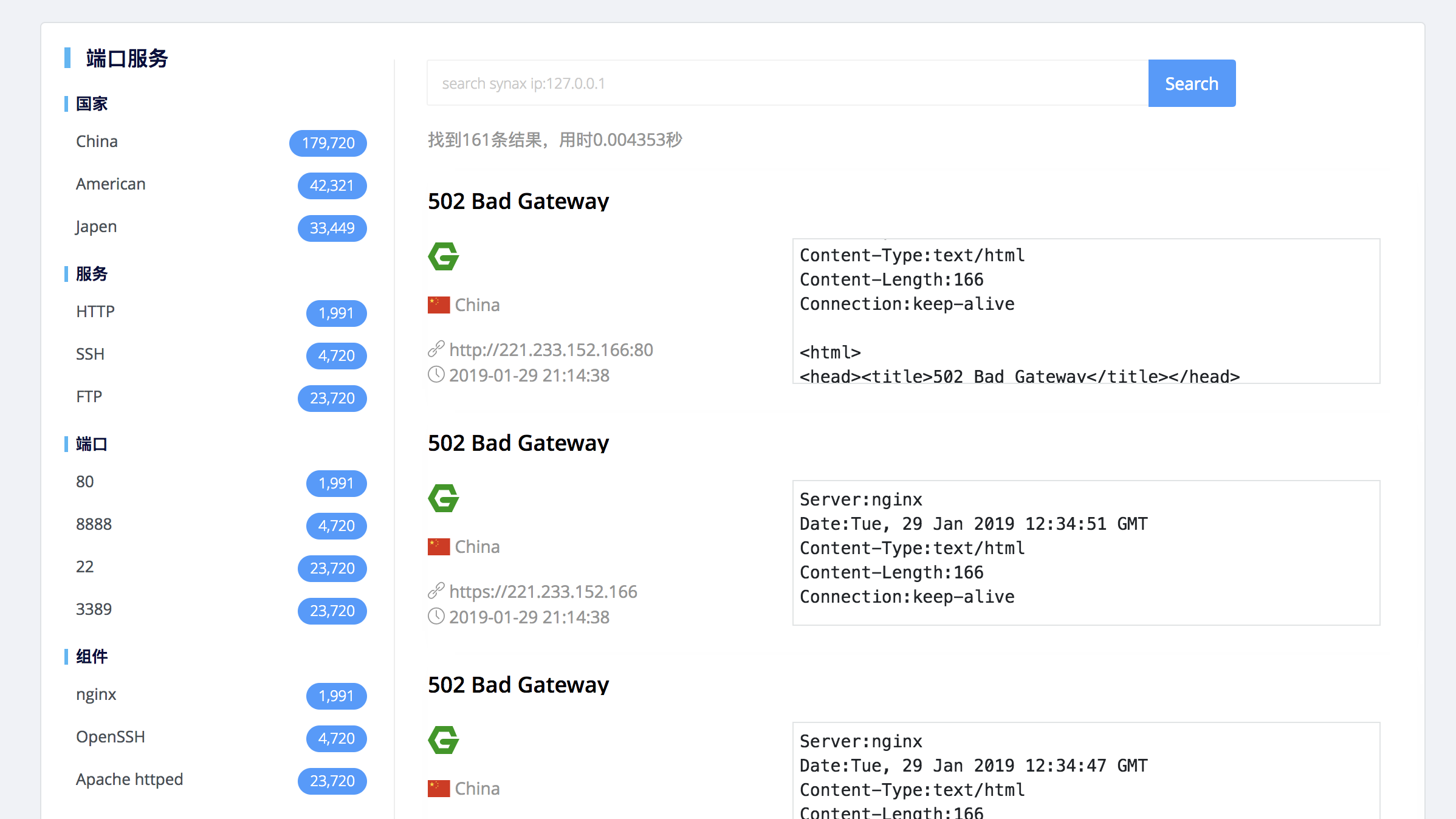Click the Search button
This screenshot has width=1456, height=819.
1192,83
